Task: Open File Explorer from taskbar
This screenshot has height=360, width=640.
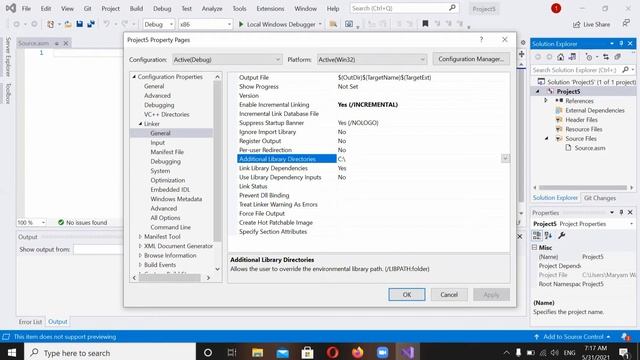Action: pos(258,352)
